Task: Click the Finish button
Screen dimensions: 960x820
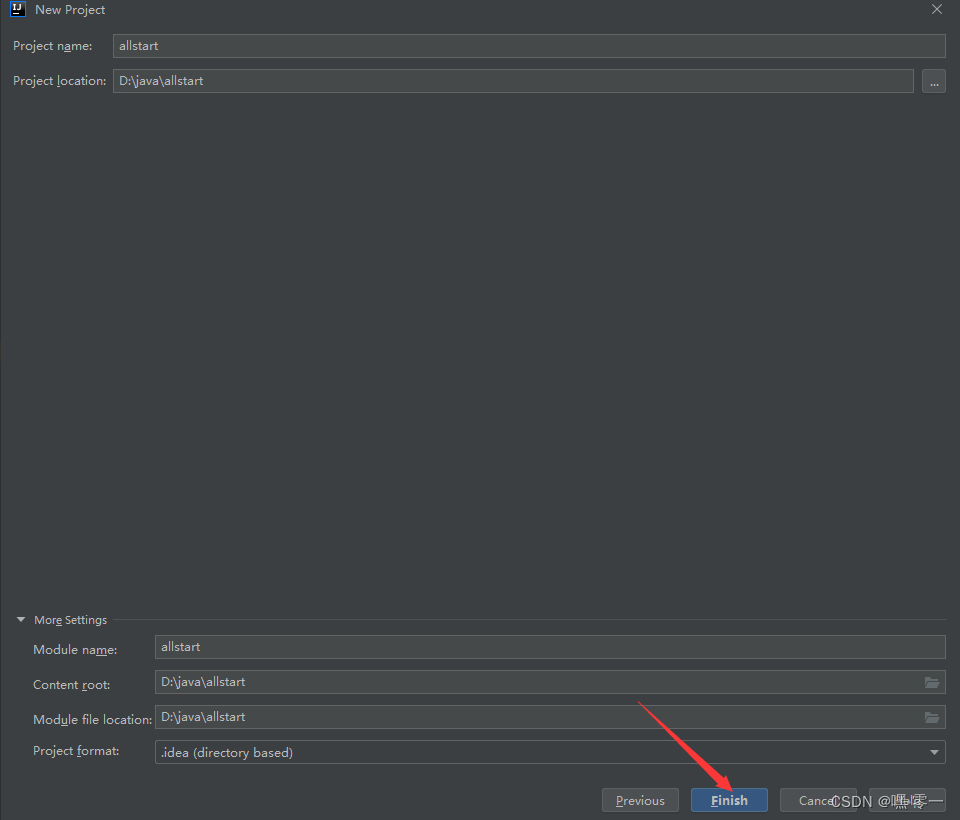Action: pos(729,800)
